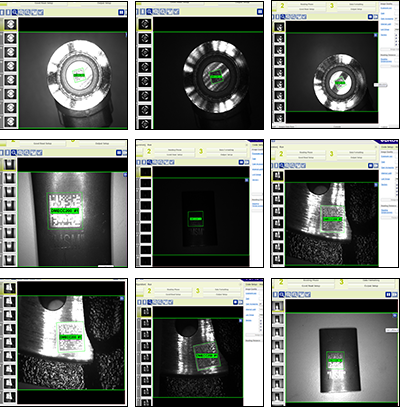Select step 3 tab above the nearly black image
Screen dimensions: 400x410
click(201, 152)
